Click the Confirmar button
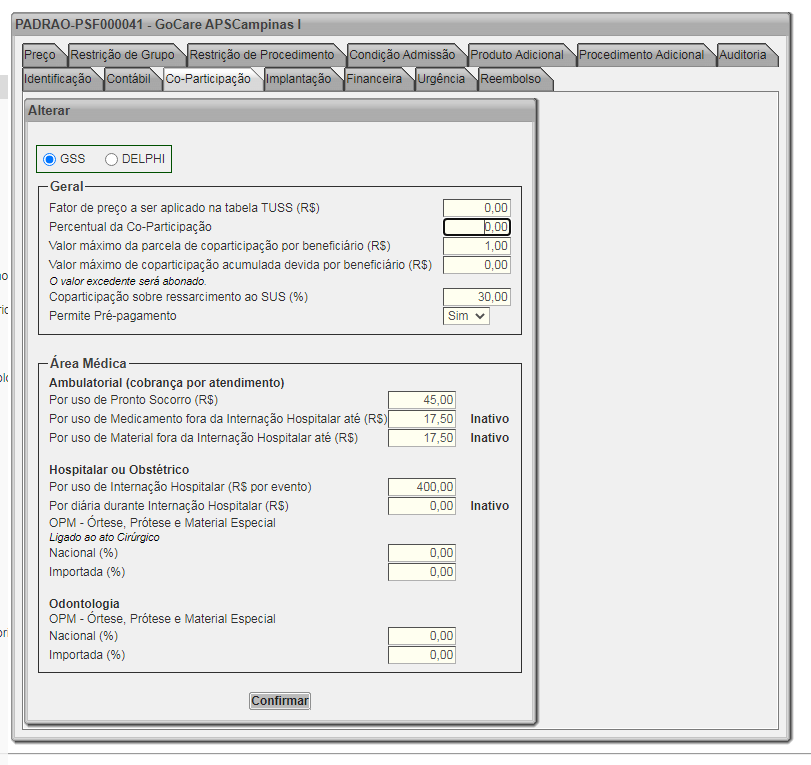Viewport: 811px width, 765px height. point(280,701)
